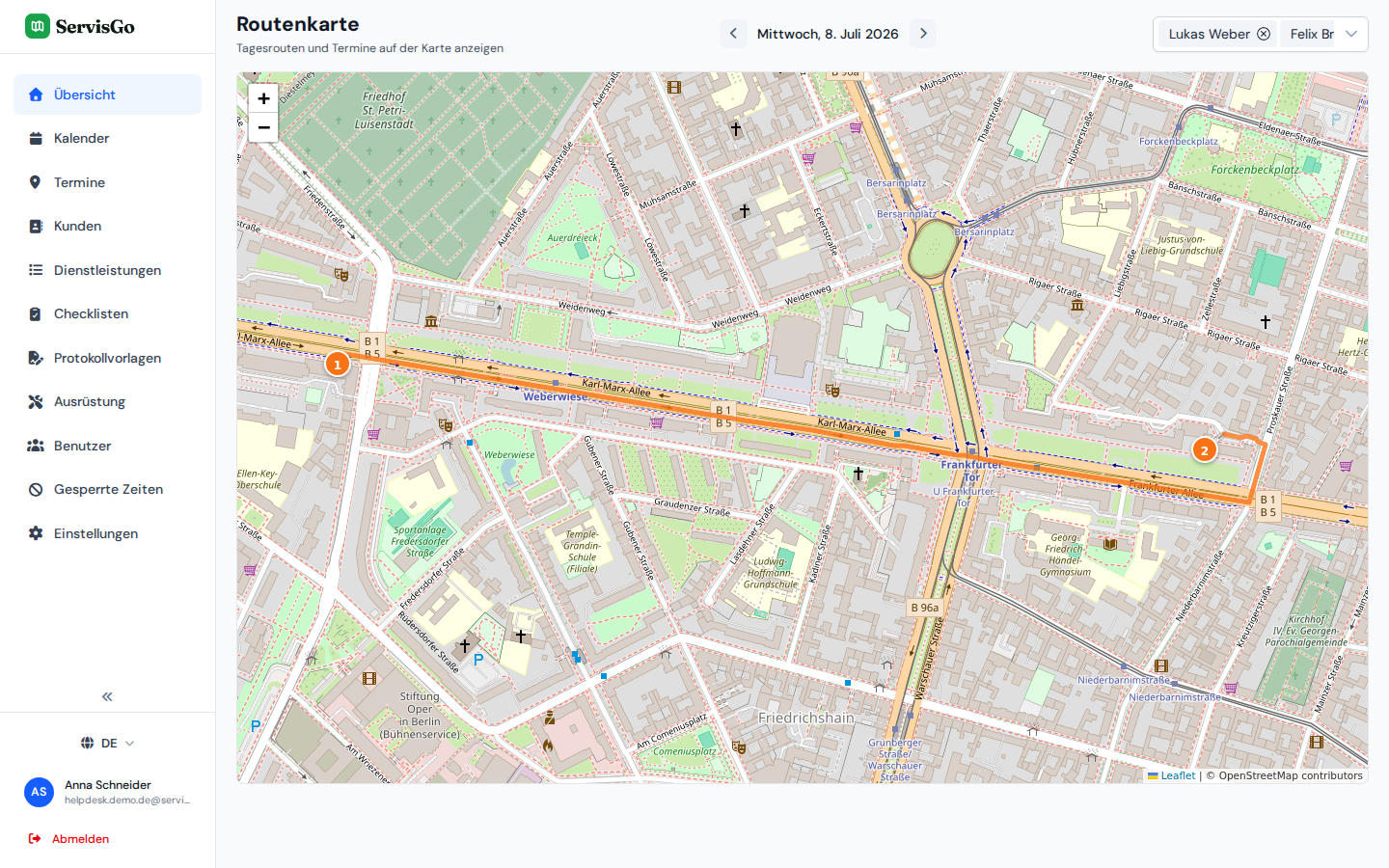Open OpenStreetMap contributors link
Screen dimensions: 1389x868
(1291, 775)
